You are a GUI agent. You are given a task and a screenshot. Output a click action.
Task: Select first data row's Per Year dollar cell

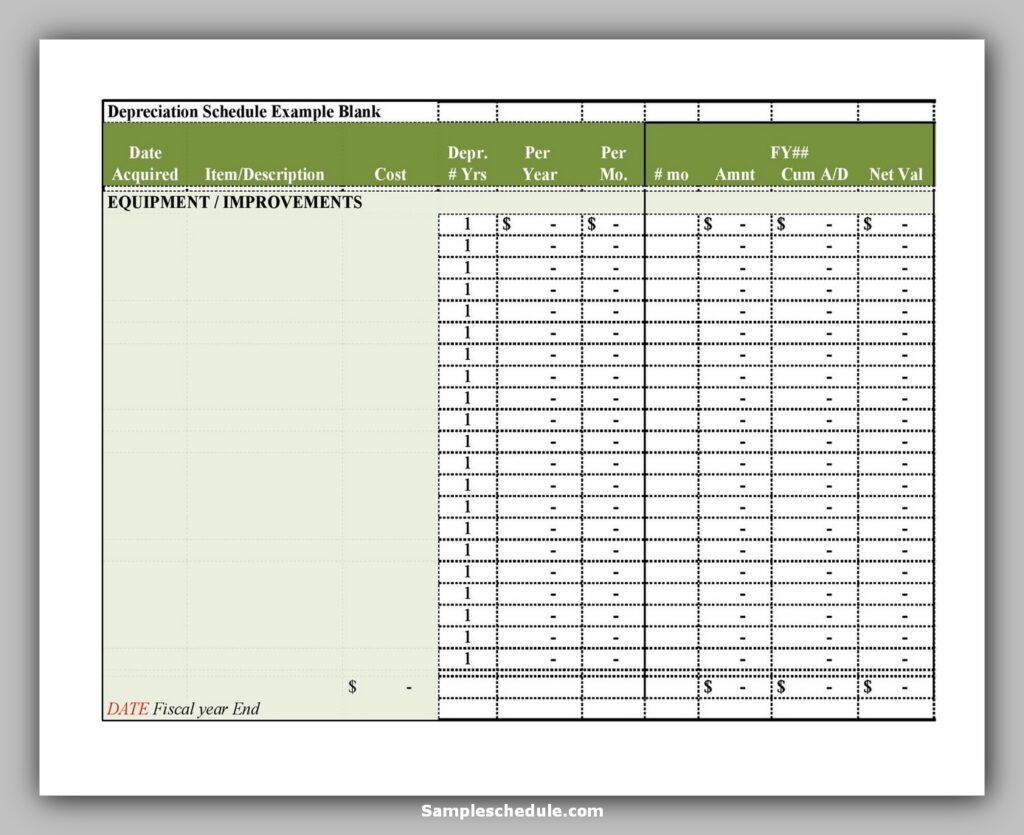click(539, 225)
